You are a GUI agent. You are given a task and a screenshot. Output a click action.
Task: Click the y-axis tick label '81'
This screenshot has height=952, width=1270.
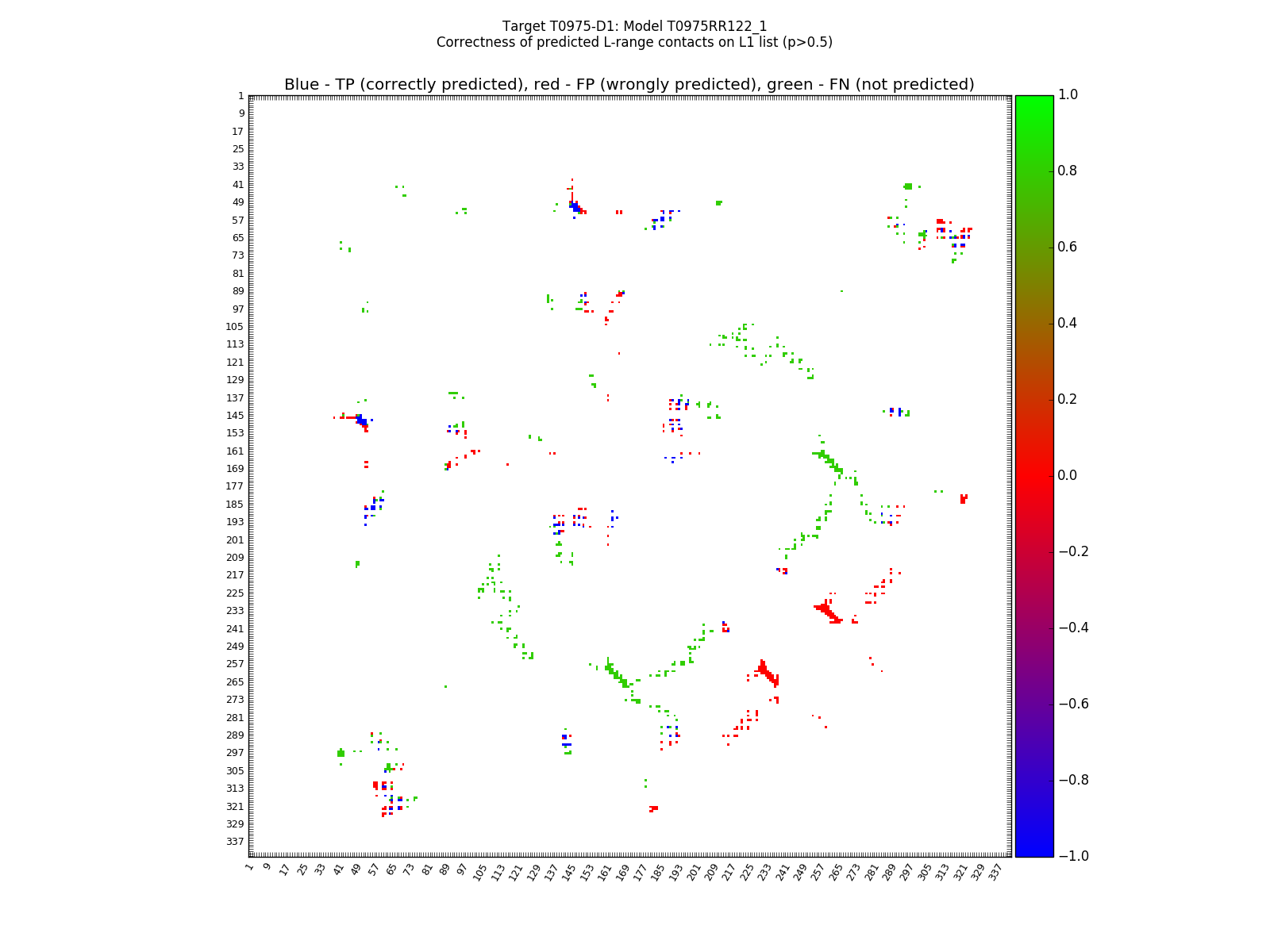237,274
